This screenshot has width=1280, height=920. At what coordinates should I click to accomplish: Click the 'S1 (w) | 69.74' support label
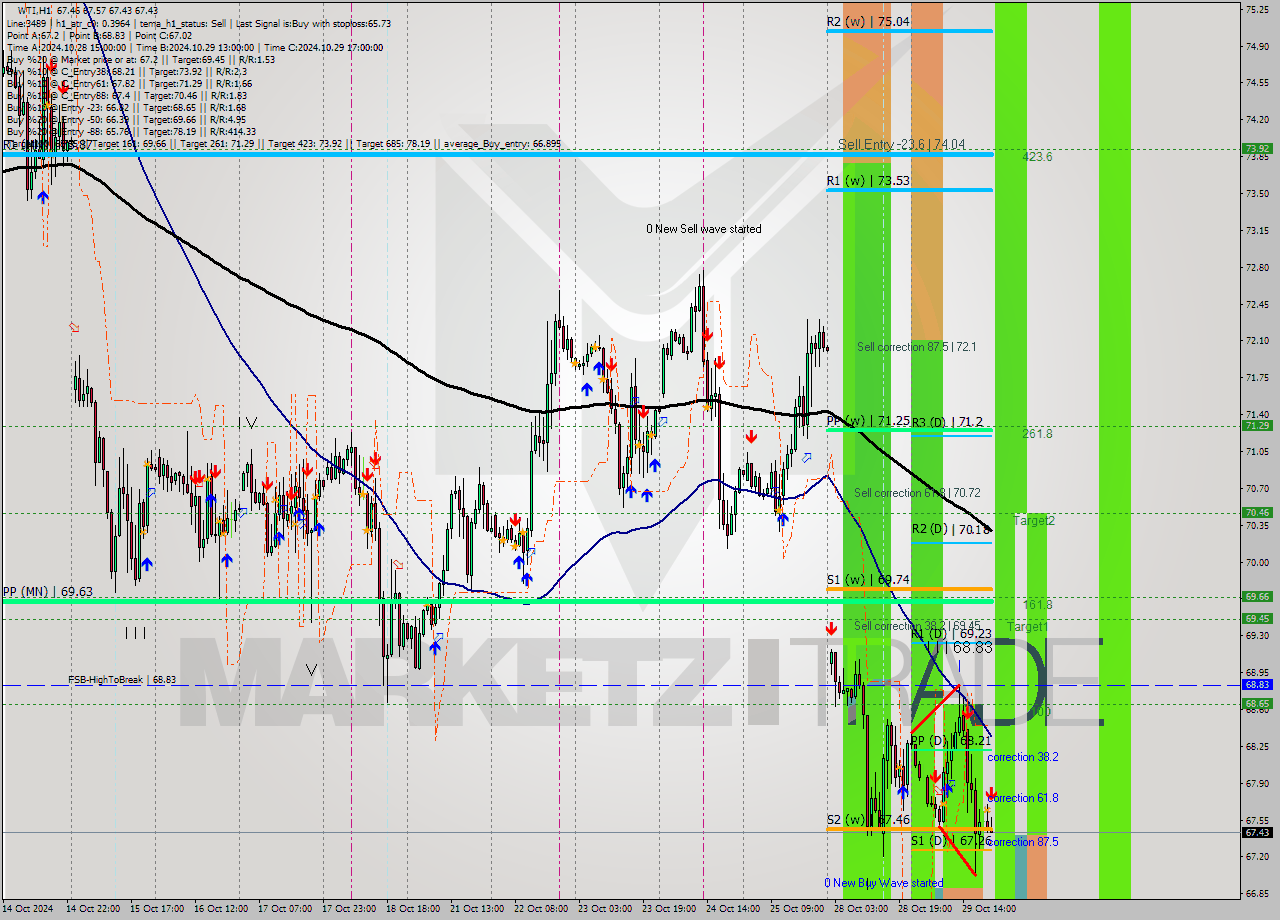[x=867, y=579]
